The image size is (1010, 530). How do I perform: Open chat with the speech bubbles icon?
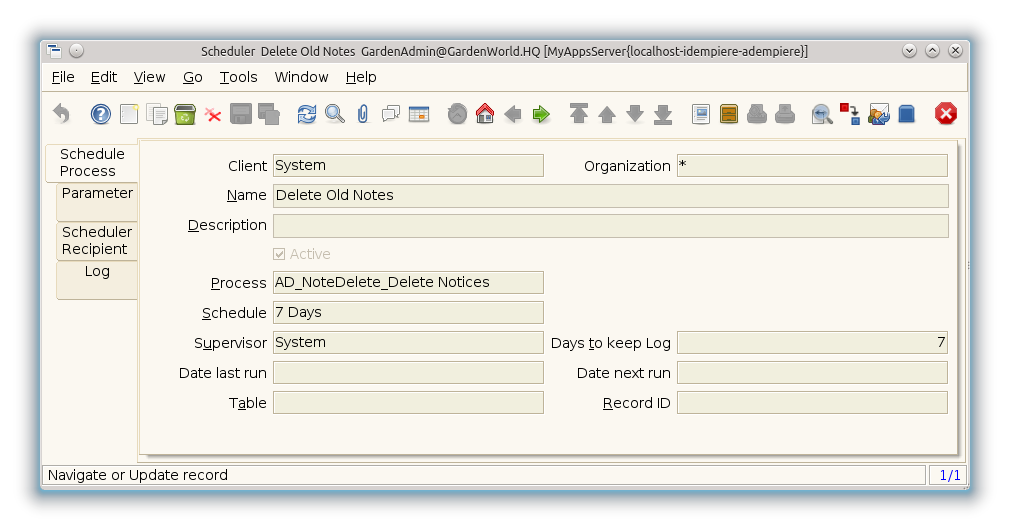391,114
